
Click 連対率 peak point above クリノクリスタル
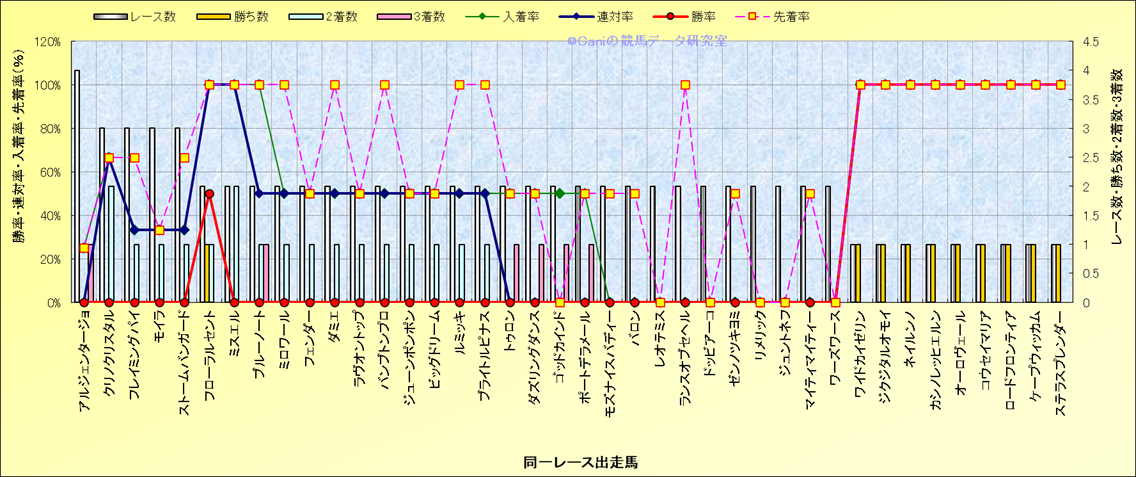[x=109, y=158]
